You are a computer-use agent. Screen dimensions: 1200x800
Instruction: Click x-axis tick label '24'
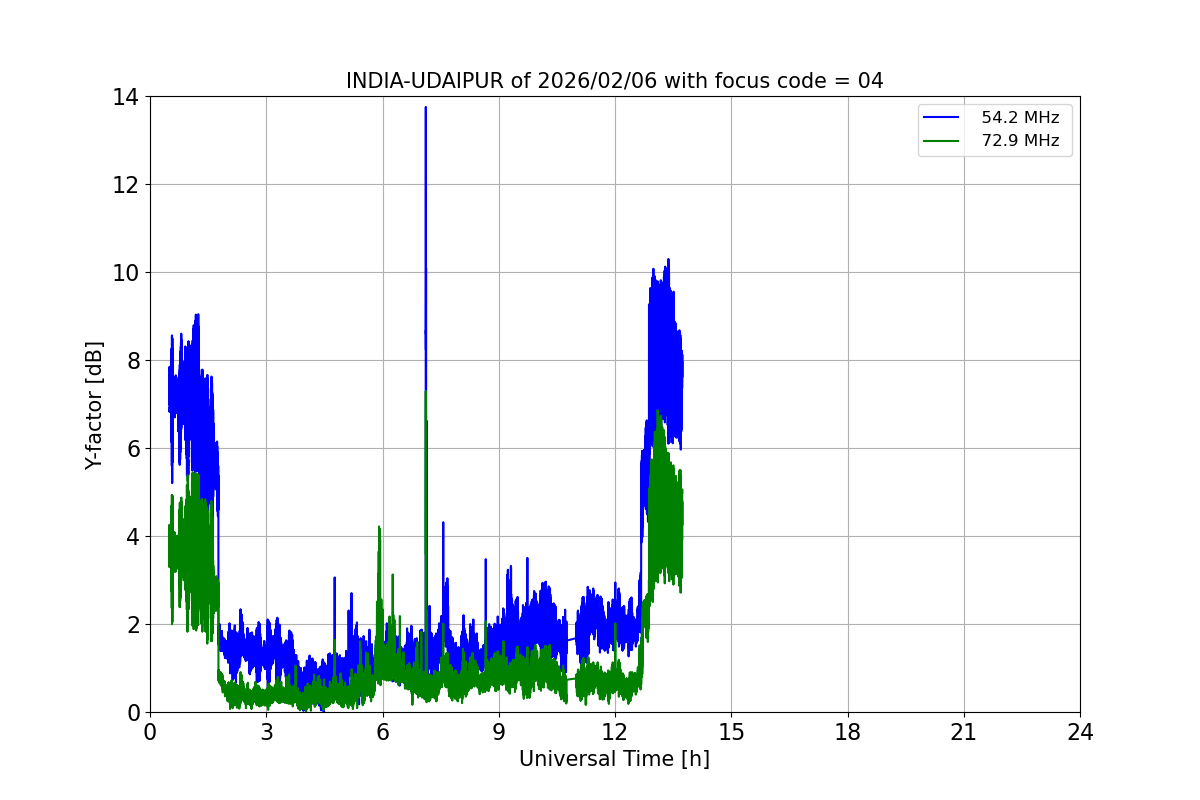point(1080,732)
